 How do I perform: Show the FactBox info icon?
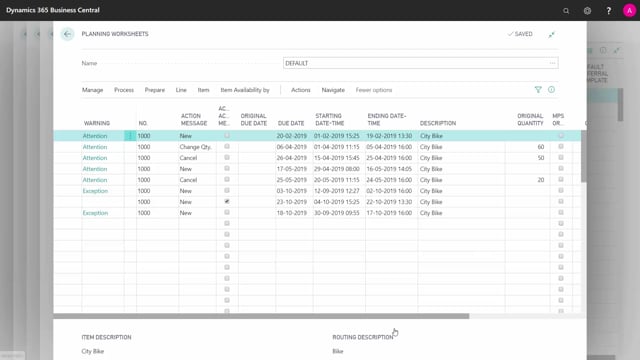point(551,89)
